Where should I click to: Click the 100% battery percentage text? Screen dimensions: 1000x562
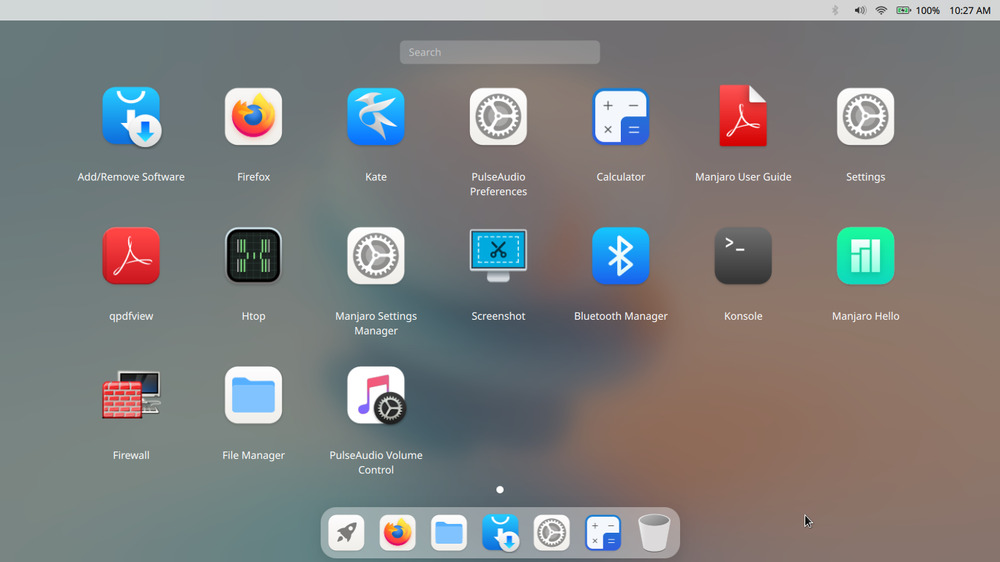[x=927, y=10]
